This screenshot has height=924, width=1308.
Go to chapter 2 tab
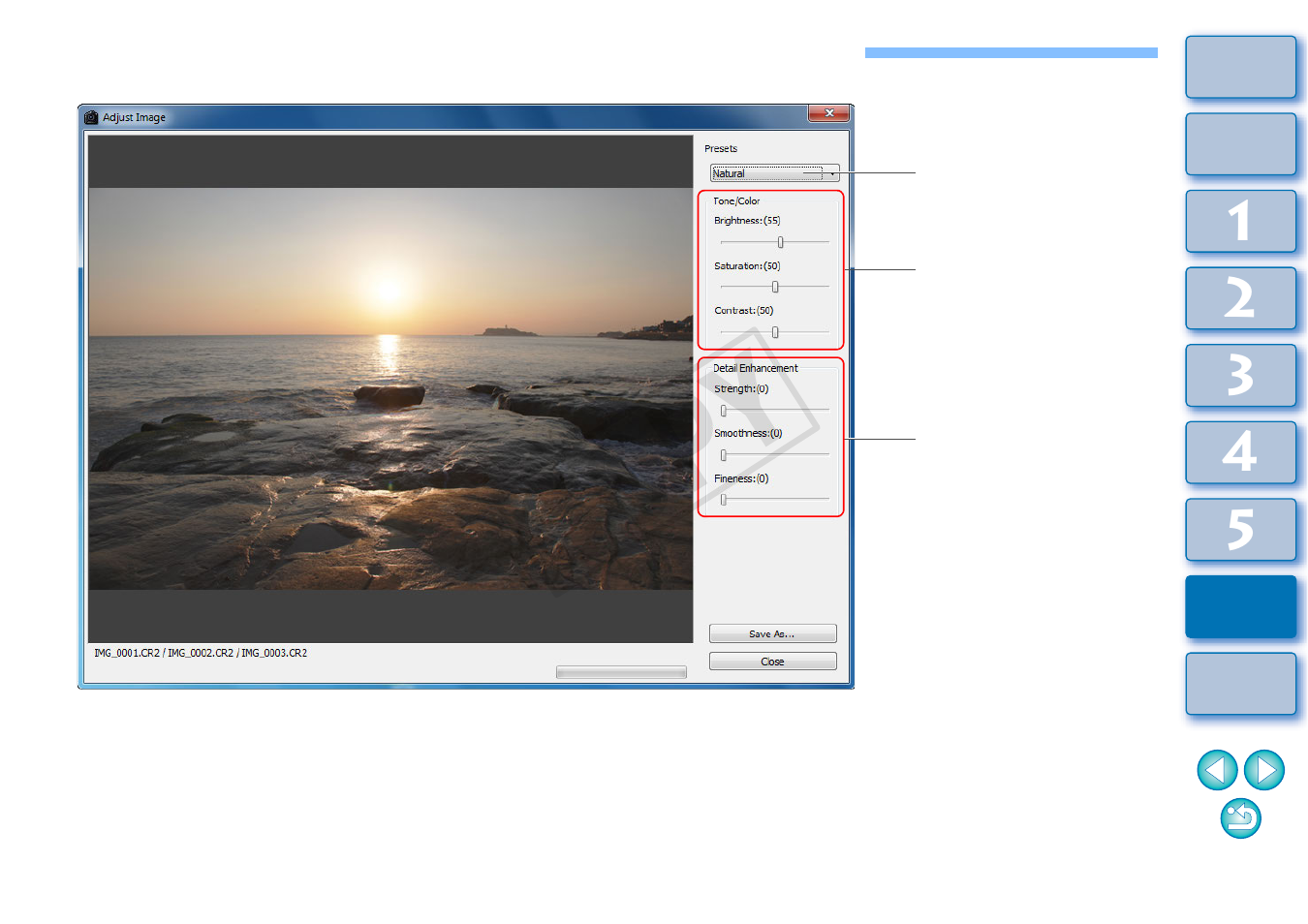click(x=1240, y=298)
